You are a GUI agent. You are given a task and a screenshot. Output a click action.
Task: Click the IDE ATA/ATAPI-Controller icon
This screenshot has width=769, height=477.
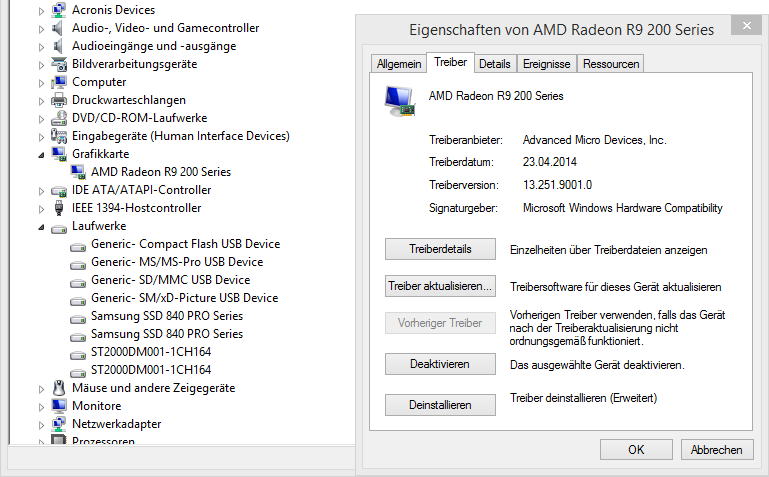[x=59, y=190]
